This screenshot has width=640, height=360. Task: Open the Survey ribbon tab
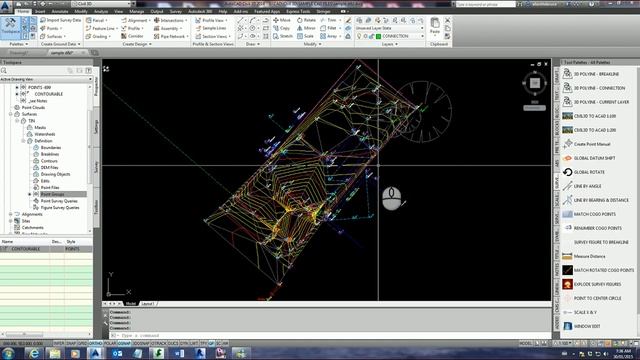click(x=176, y=11)
